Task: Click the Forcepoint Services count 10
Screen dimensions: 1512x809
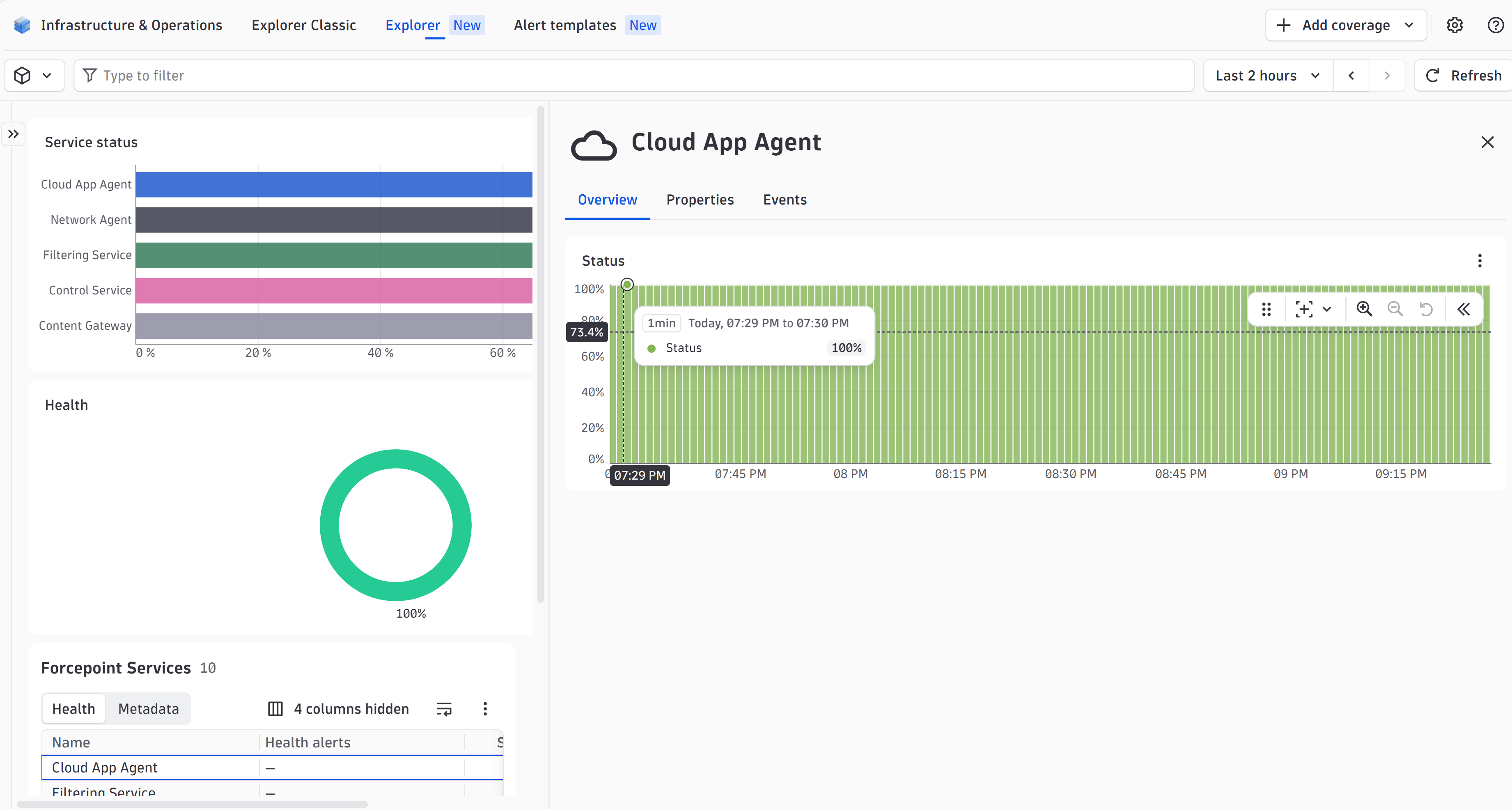Action: (x=208, y=668)
